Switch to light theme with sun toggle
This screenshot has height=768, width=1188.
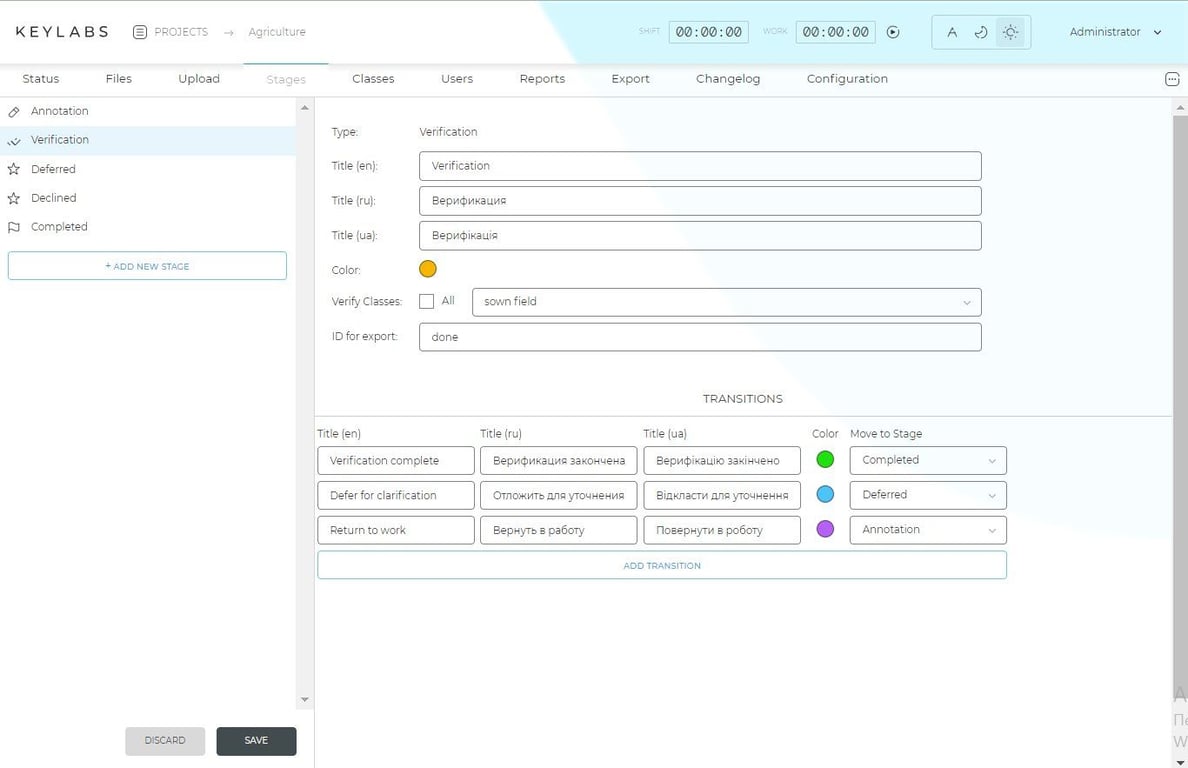coord(1010,32)
